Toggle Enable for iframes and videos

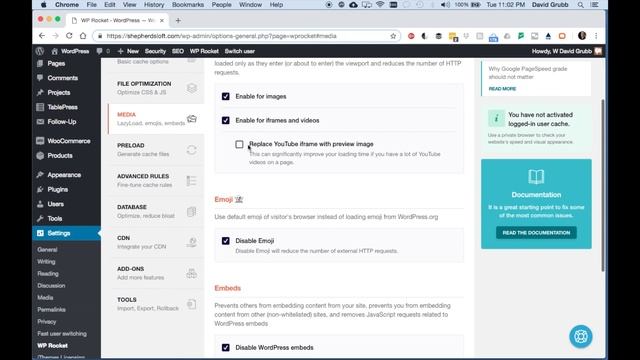[226, 120]
